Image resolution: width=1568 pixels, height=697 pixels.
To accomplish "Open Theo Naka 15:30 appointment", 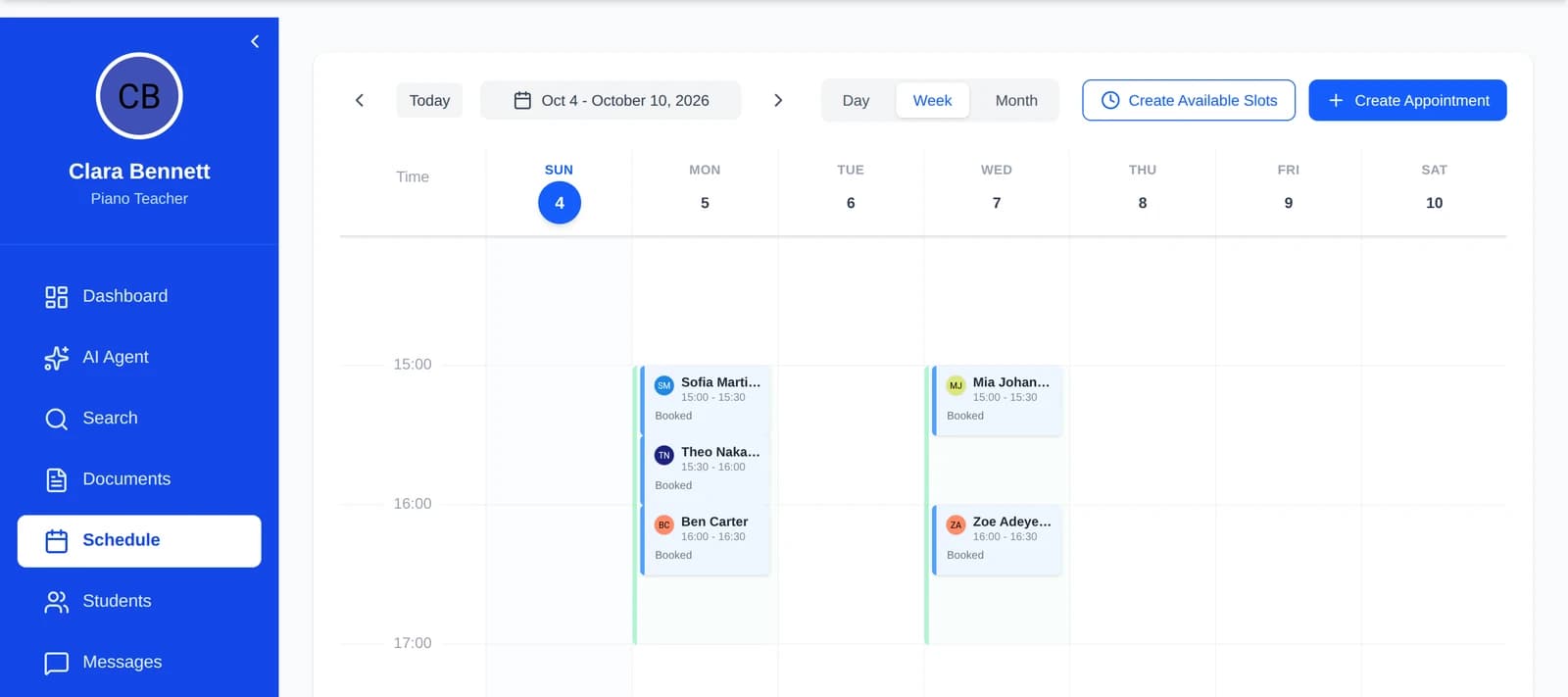I will [x=706, y=470].
